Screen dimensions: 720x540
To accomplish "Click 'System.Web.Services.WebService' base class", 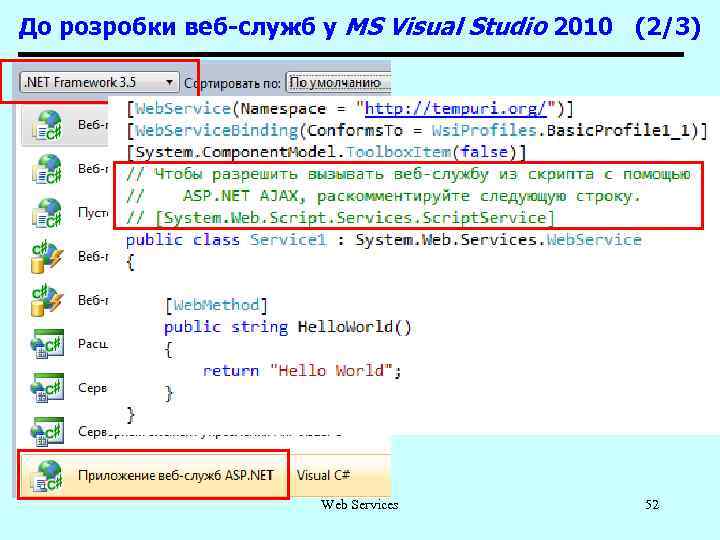I will click(x=498, y=240).
